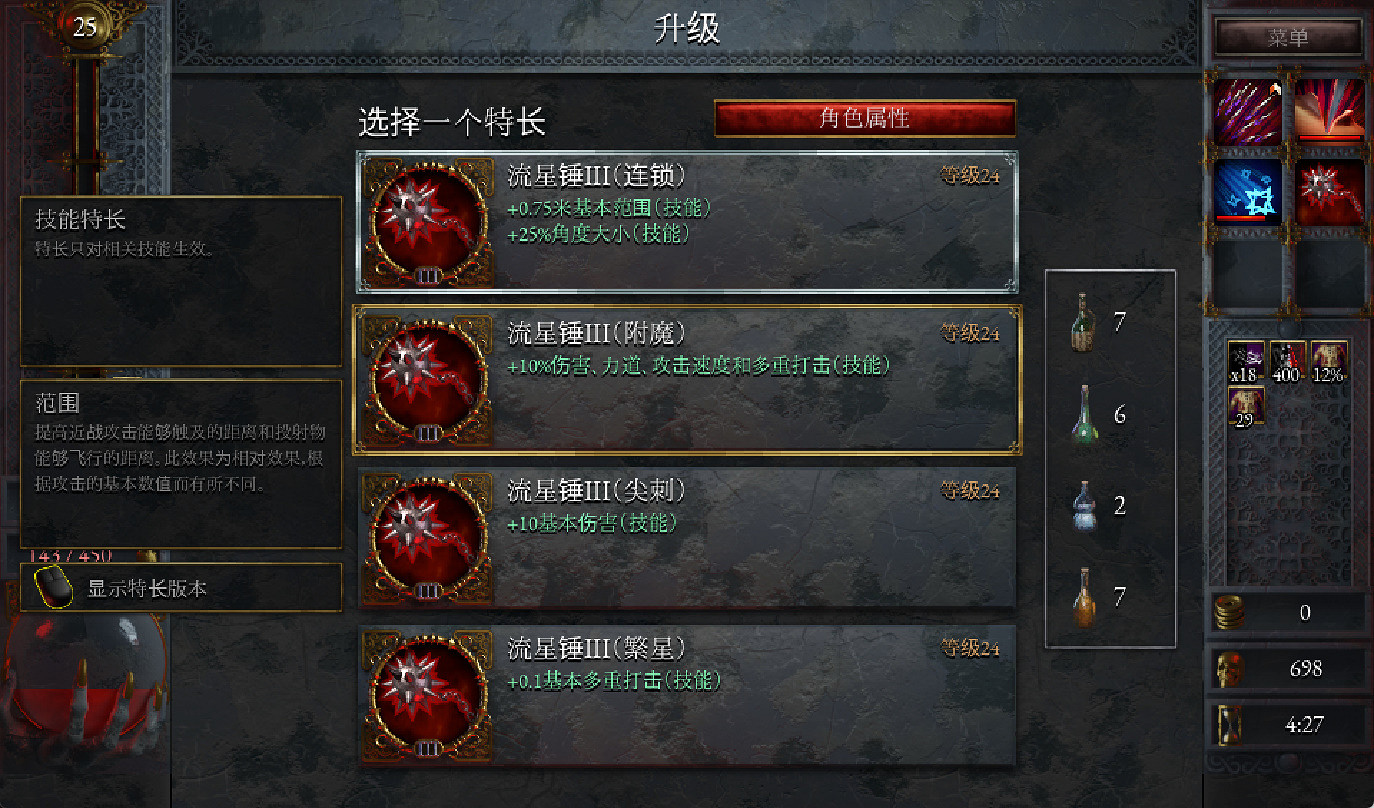
Task: Select the meteor hammer skill slot icon
Action: [x=1330, y=192]
